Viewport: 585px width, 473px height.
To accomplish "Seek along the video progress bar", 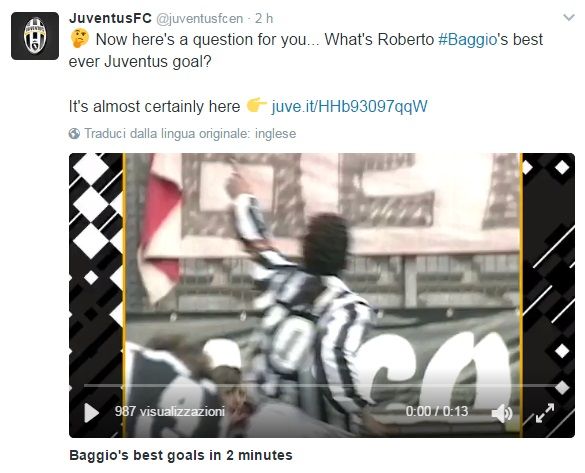I will click(323, 385).
